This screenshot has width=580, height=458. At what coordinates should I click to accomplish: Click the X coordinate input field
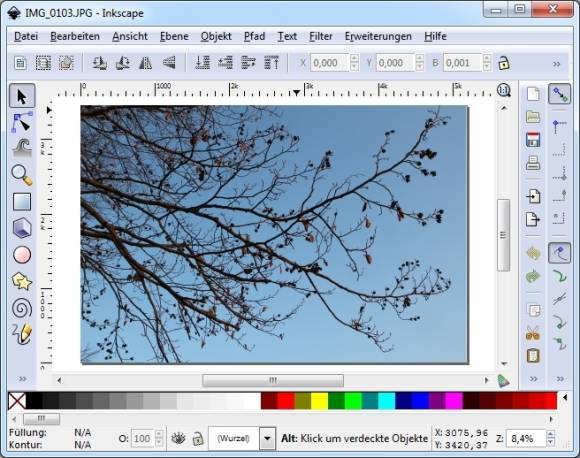pos(330,63)
